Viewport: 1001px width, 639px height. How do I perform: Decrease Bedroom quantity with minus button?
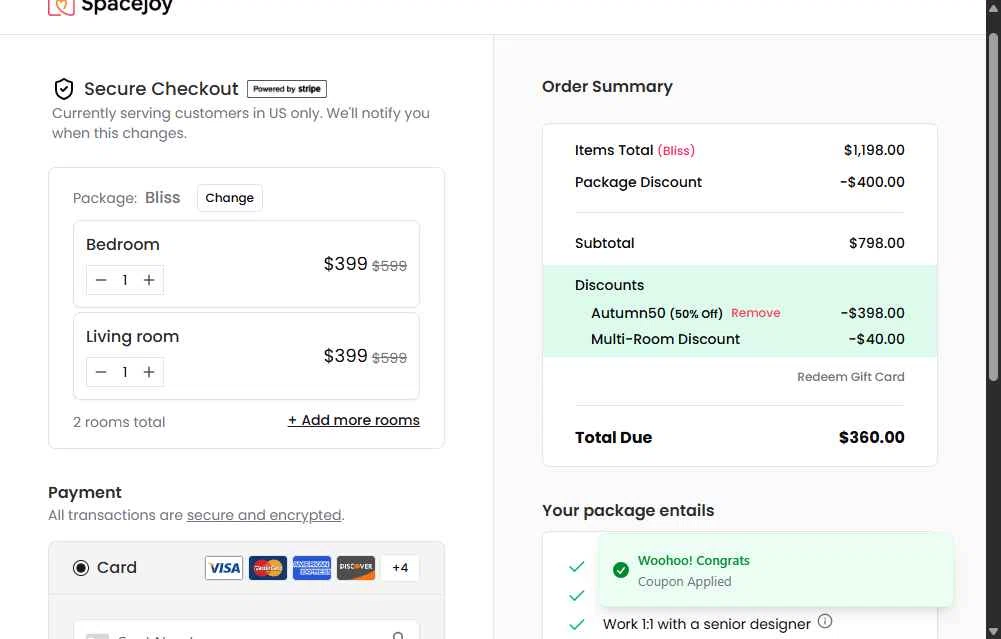tap(101, 280)
